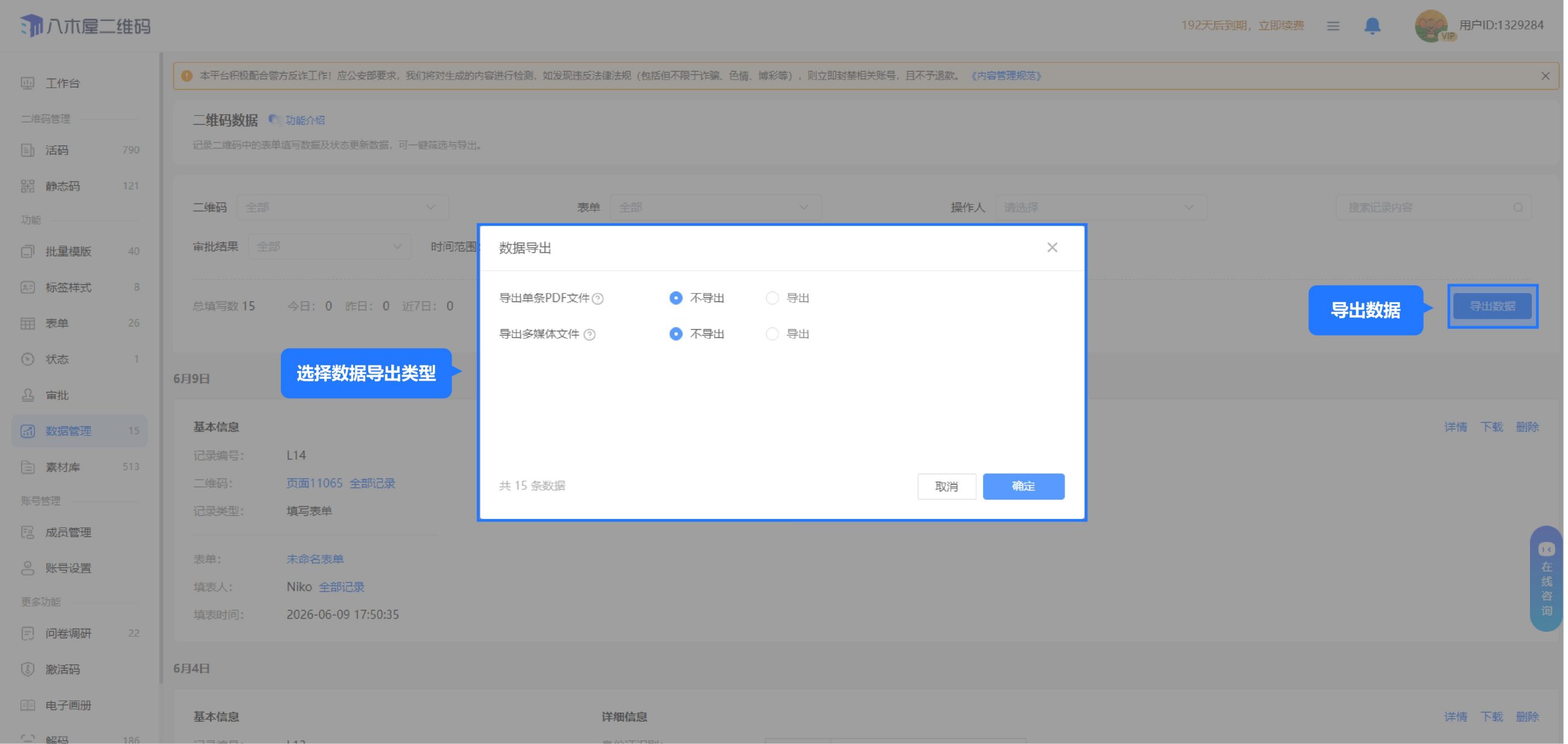Image resolution: width=1568 pixels, height=744 pixels.
Task: Click the 素材库 folder icon in sidebar
Action: (27, 467)
